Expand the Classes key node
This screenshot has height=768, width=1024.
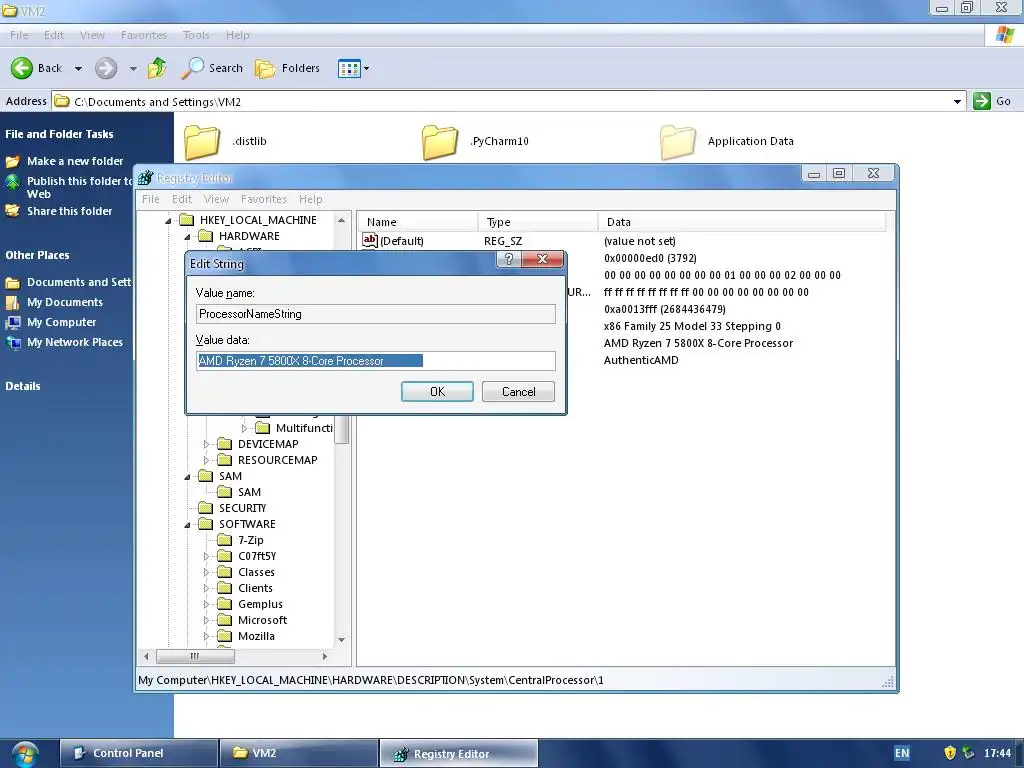pos(206,572)
